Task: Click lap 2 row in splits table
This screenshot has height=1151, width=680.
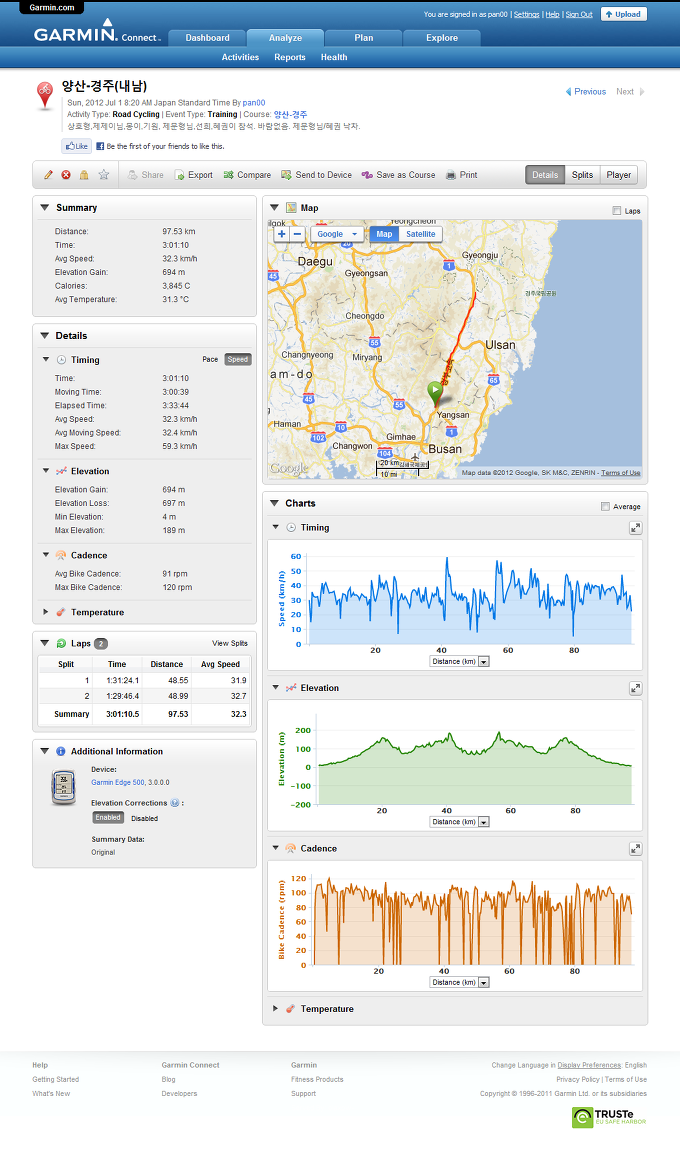Action: (145, 696)
